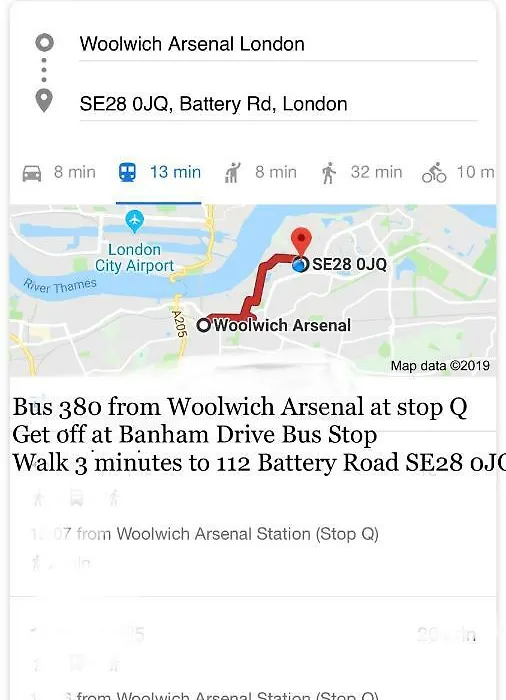Click the Woolwich Arsenal origin marker
Viewport: 506px width, 700px height.
tap(203, 325)
